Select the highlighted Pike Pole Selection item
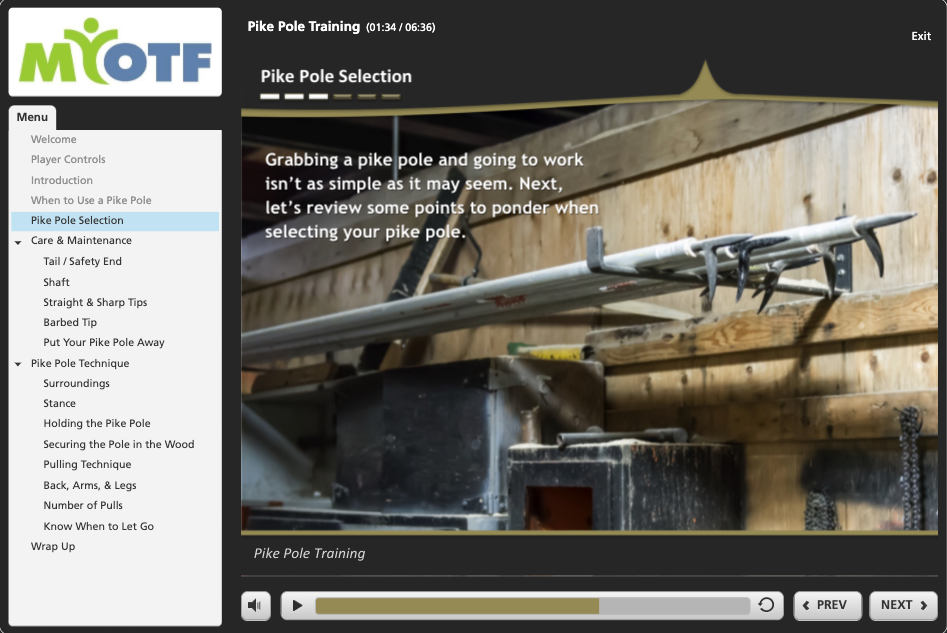This screenshot has height=633, width=947. click(x=115, y=220)
